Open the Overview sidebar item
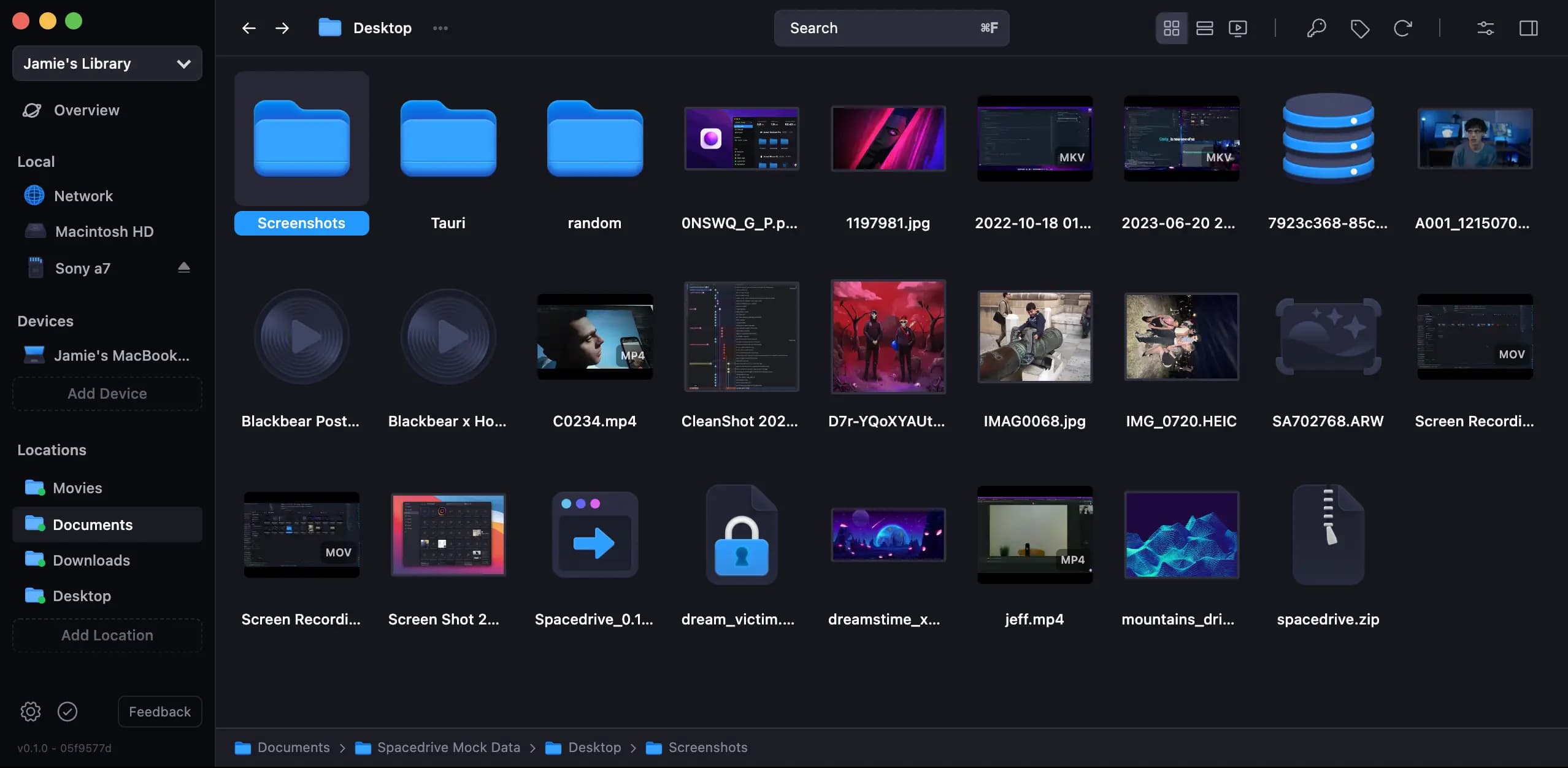The image size is (1568, 768). pos(86,110)
